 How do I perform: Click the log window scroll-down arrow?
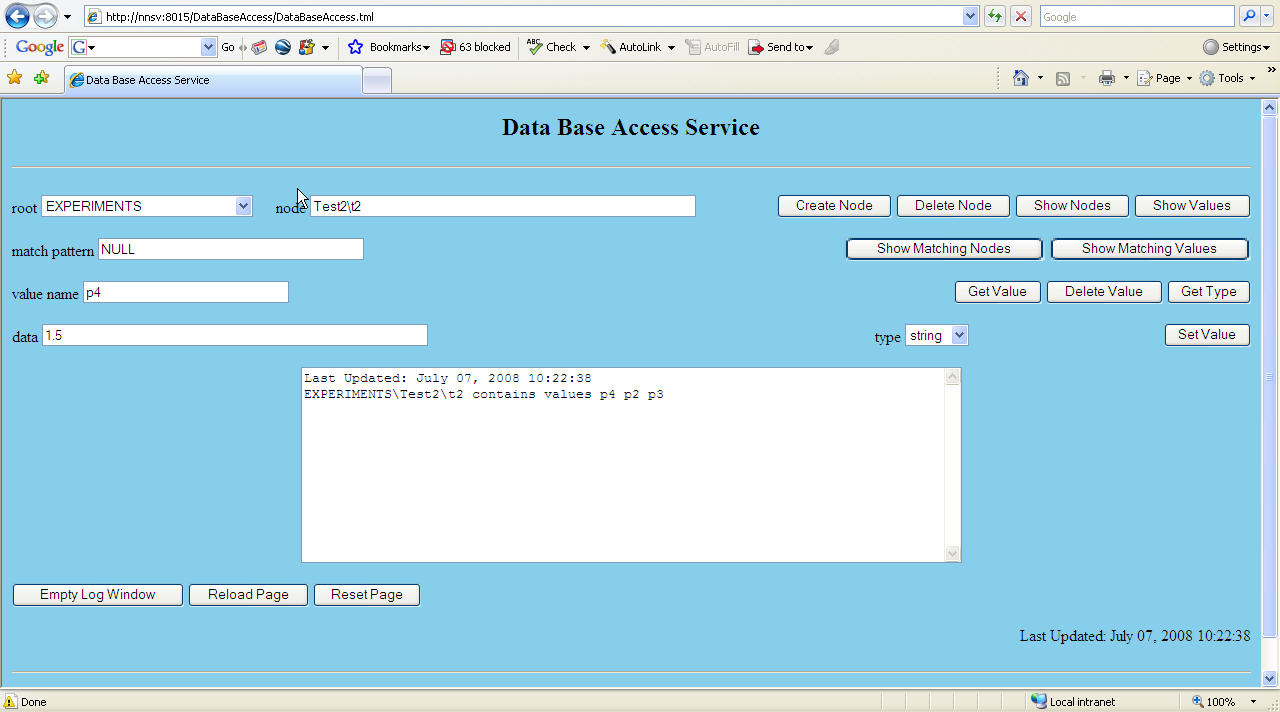click(x=952, y=554)
